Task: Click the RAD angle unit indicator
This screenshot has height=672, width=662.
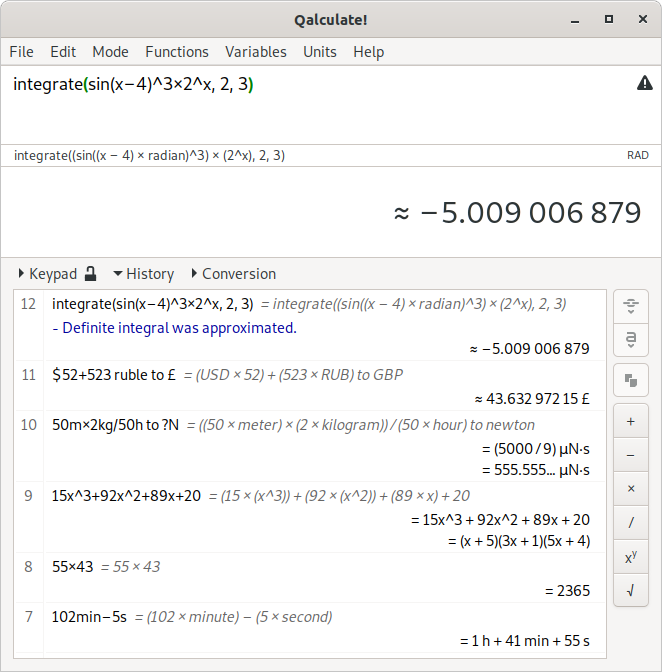Action: [x=637, y=155]
